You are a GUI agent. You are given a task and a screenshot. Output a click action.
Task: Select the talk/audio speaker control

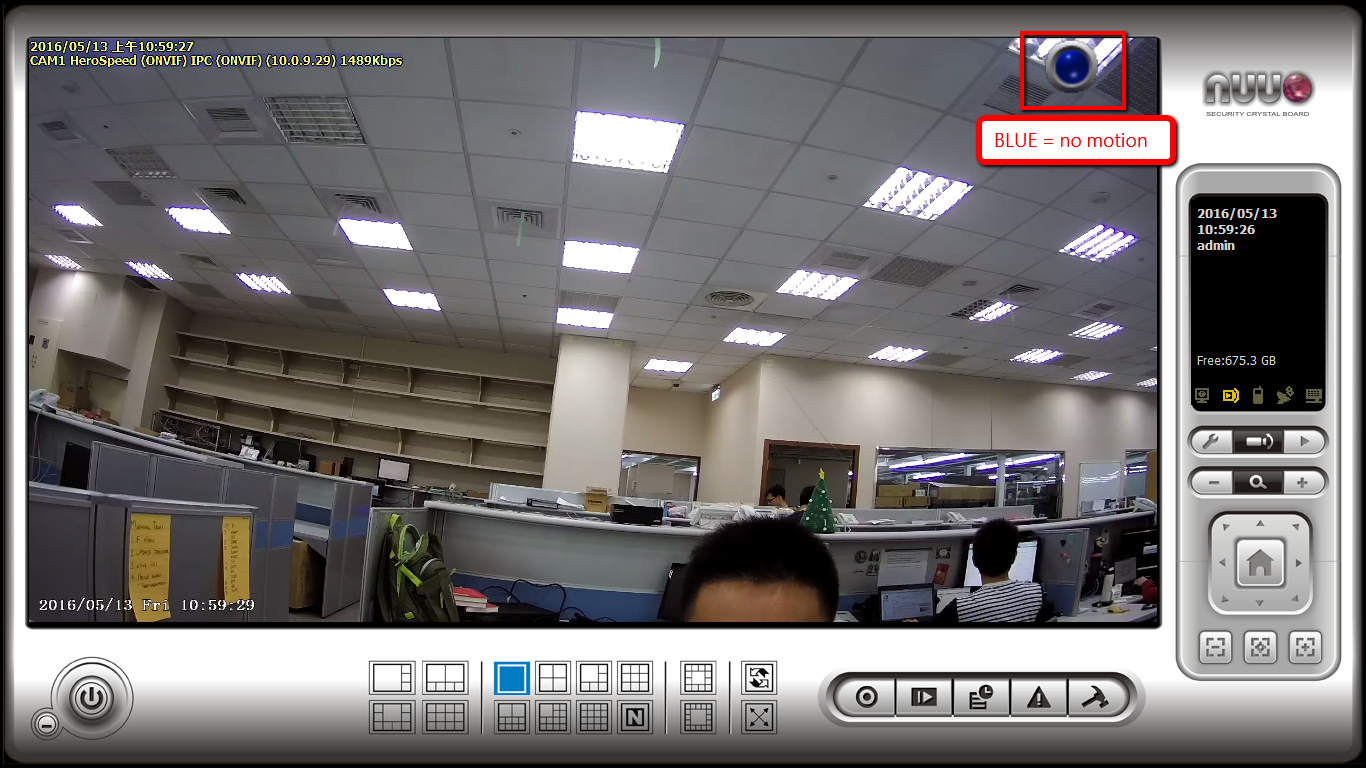point(1259,441)
